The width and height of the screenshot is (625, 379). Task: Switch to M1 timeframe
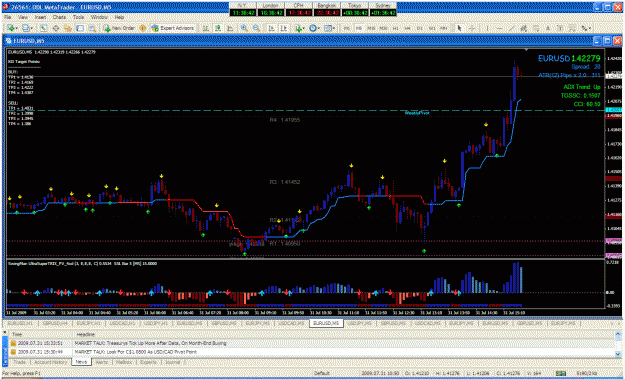click(x=347, y=28)
